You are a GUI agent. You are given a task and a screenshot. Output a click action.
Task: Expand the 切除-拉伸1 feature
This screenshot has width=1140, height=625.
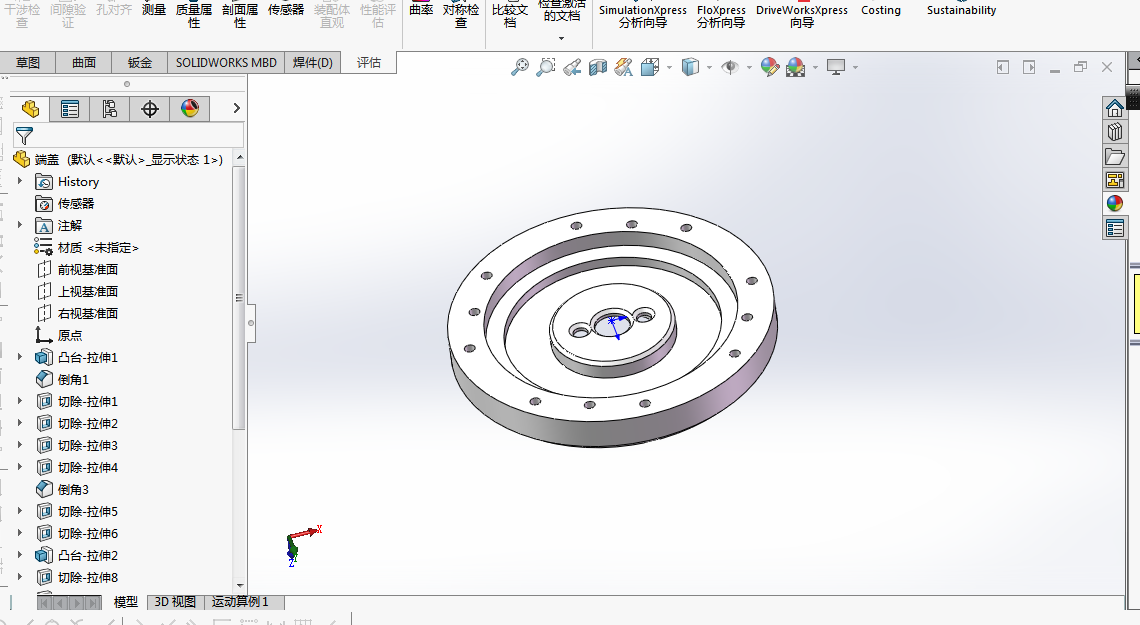[x=20, y=401]
